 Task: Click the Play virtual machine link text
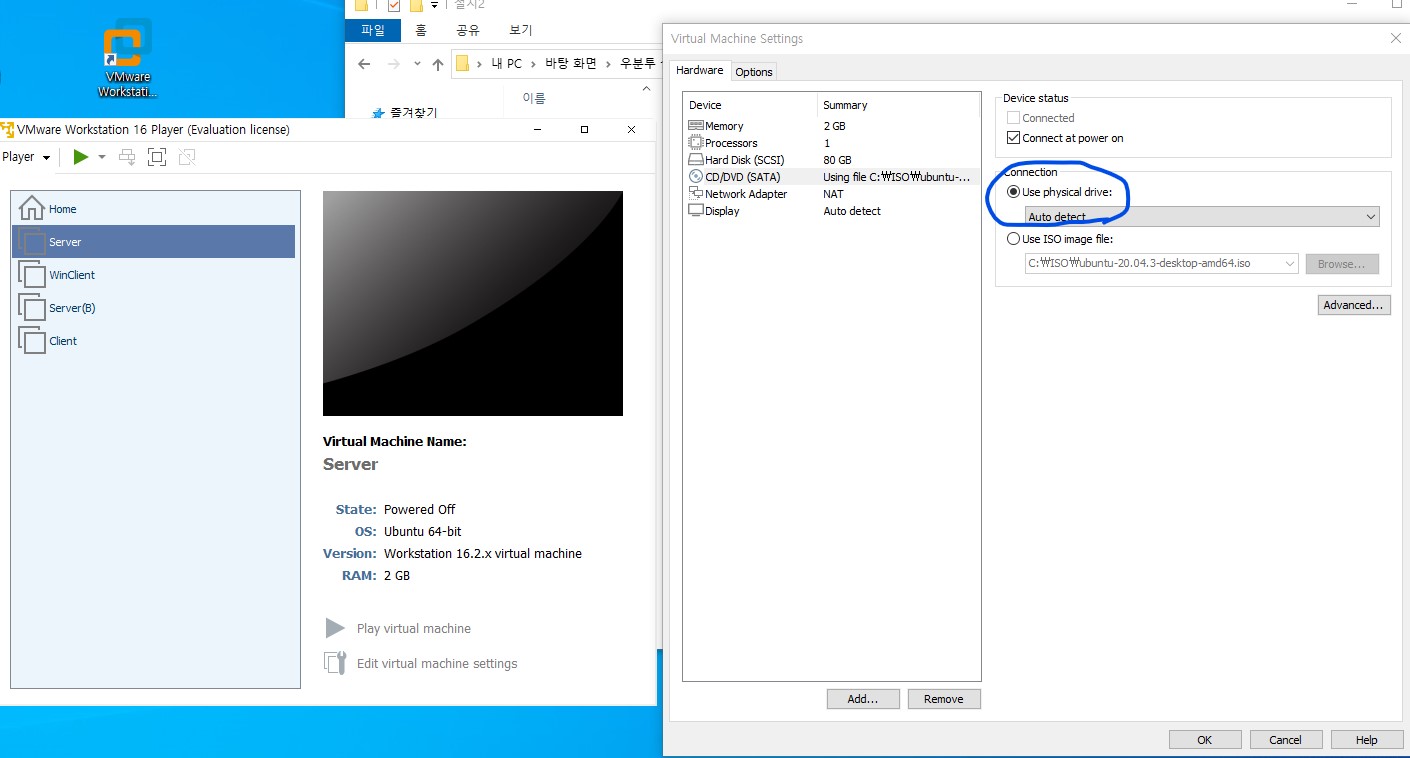[x=414, y=629]
